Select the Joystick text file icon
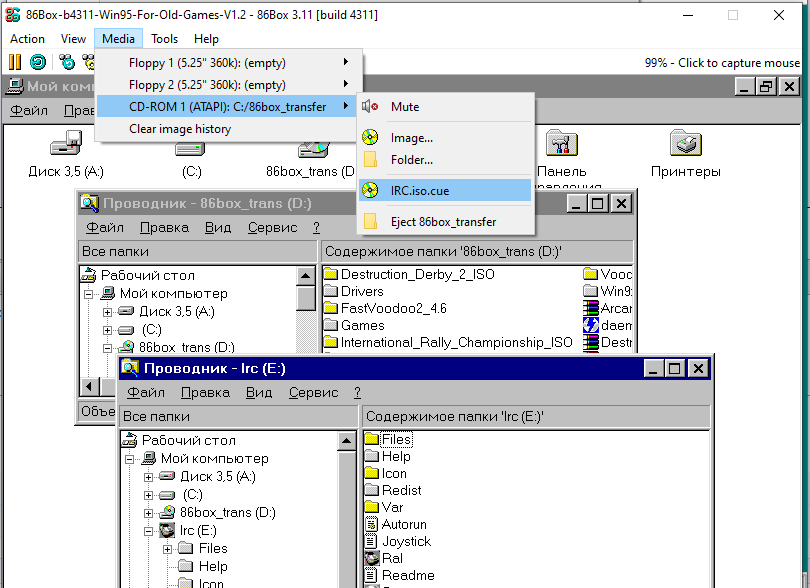This screenshot has height=588, width=810. (371, 541)
